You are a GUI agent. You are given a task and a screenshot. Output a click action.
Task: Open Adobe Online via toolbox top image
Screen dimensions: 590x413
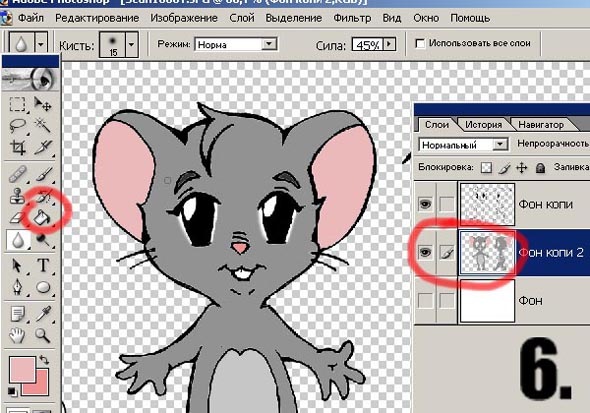coord(30,79)
